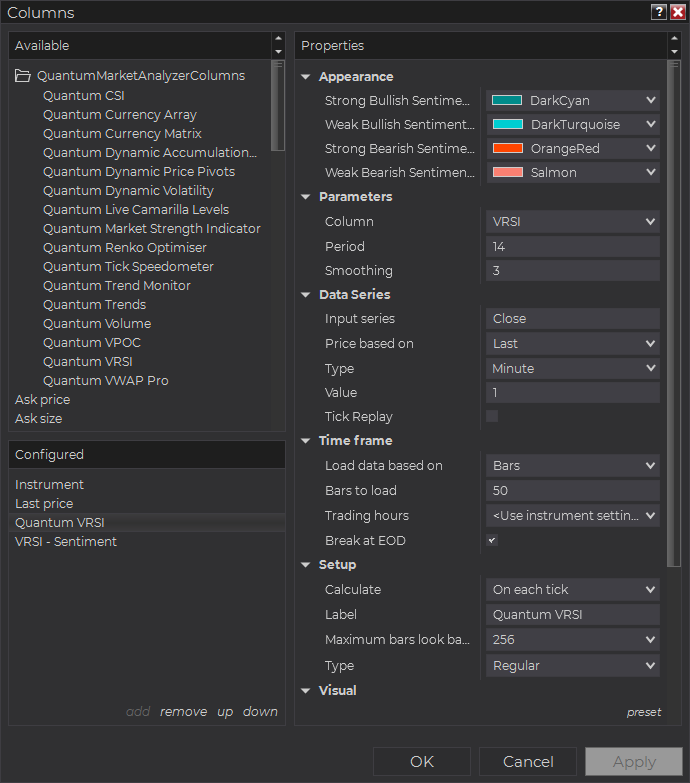Open the Weak Bullish Sentiment color dropdown

click(x=573, y=124)
